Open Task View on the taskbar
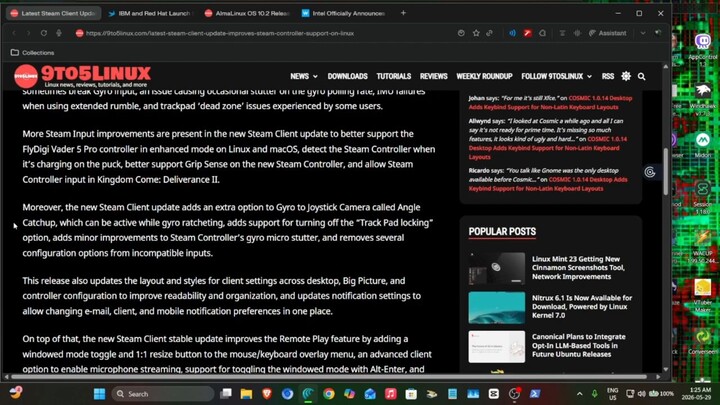 point(226,394)
